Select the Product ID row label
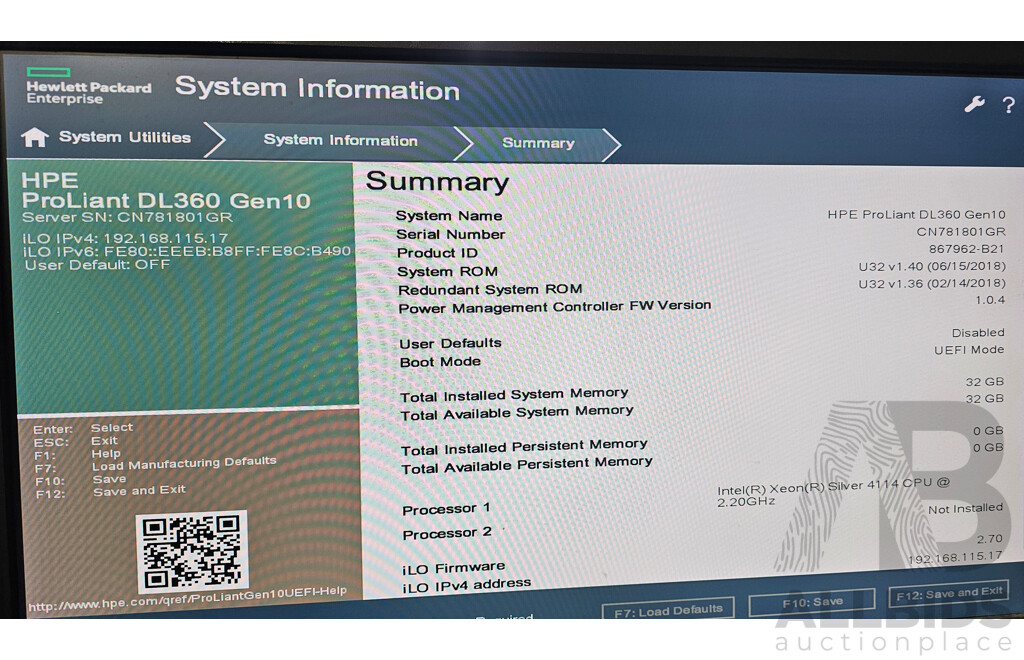The width and height of the screenshot is (1024, 660). 437,253
